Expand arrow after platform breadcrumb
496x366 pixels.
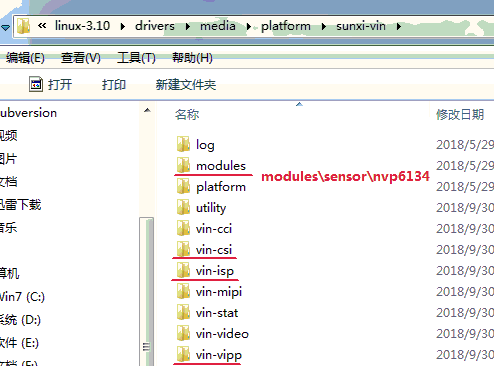(x=323, y=26)
